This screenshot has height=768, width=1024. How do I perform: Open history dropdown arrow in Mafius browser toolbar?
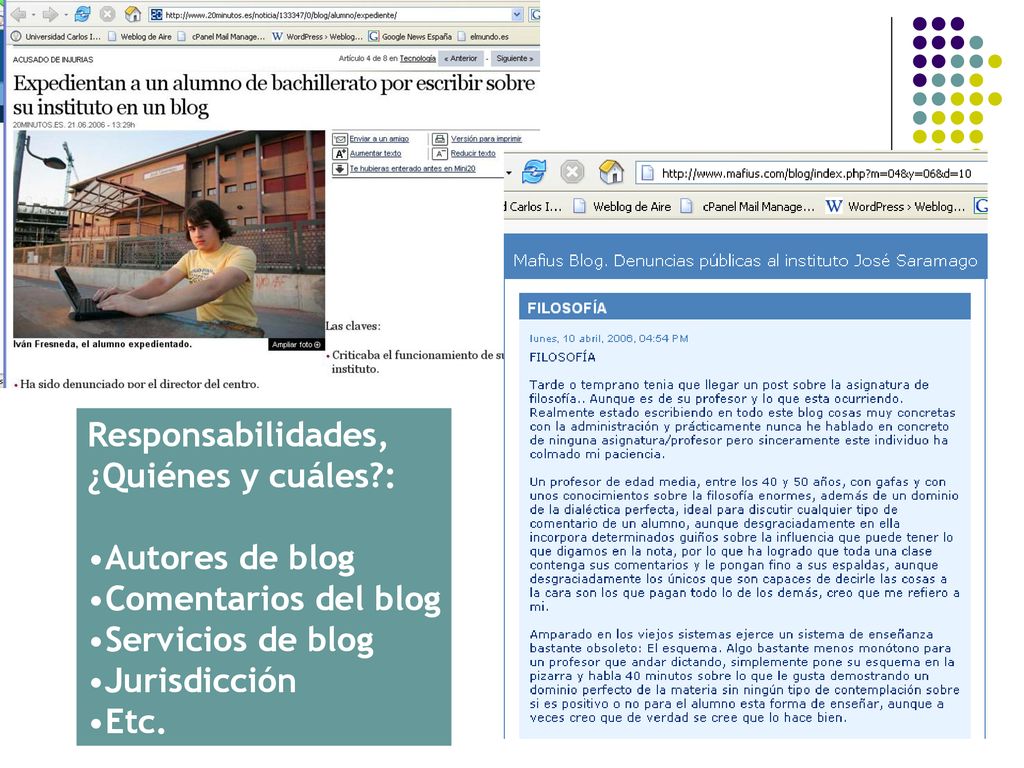click(x=509, y=173)
